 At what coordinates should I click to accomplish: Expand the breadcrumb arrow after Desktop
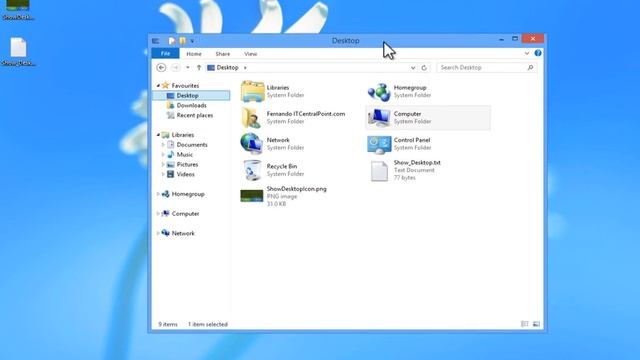pos(245,68)
